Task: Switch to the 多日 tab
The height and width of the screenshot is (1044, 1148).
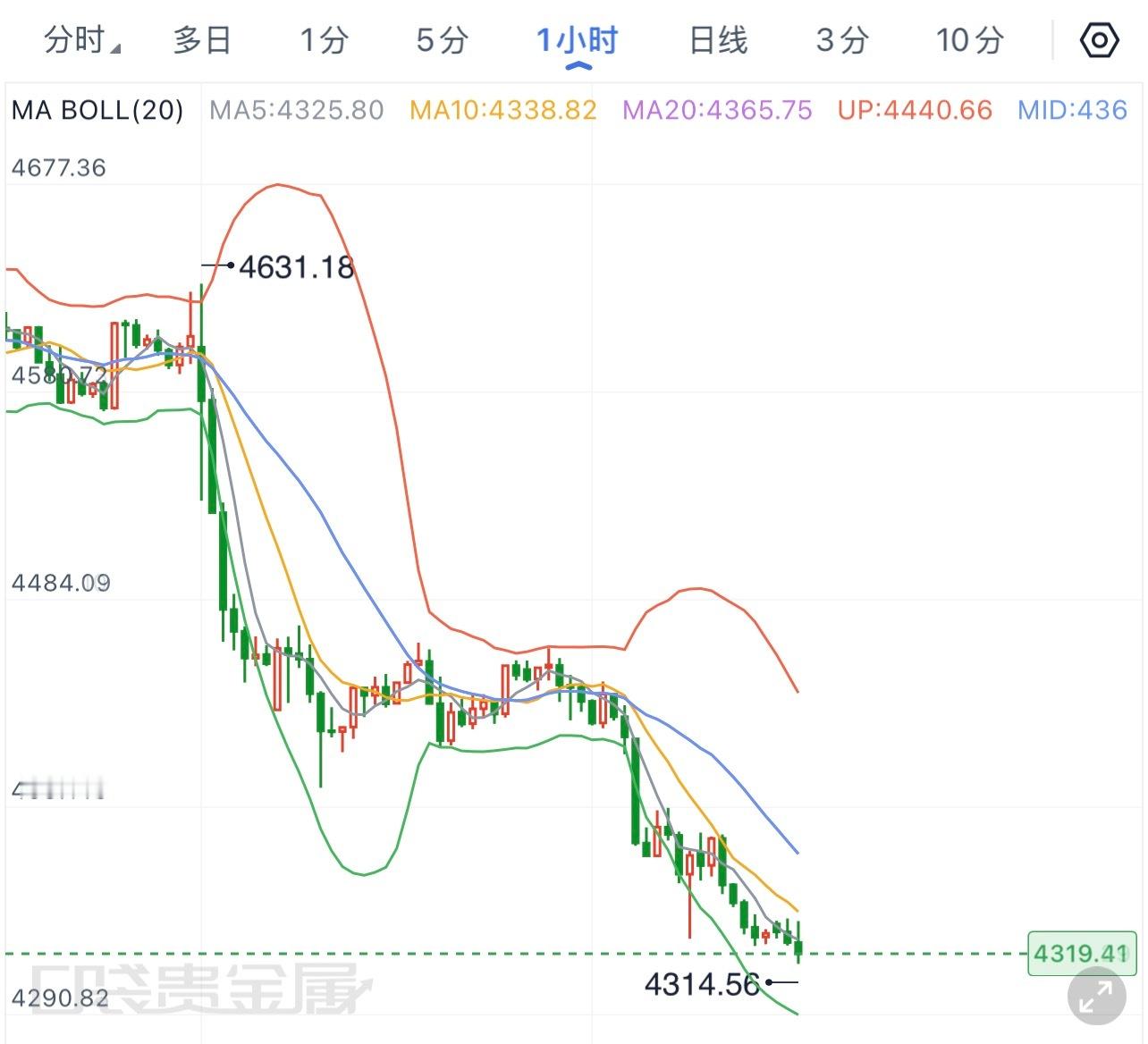Action: (x=202, y=40)
